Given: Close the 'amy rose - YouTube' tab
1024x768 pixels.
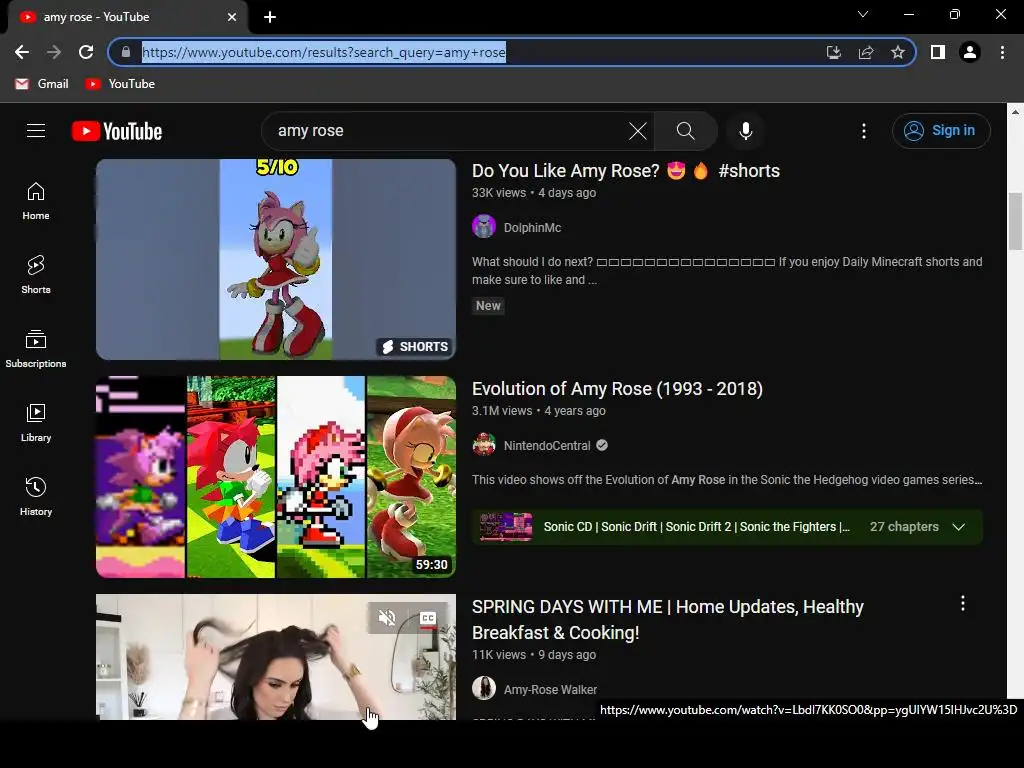Looking at the screenshot, I should click(232, 17).
